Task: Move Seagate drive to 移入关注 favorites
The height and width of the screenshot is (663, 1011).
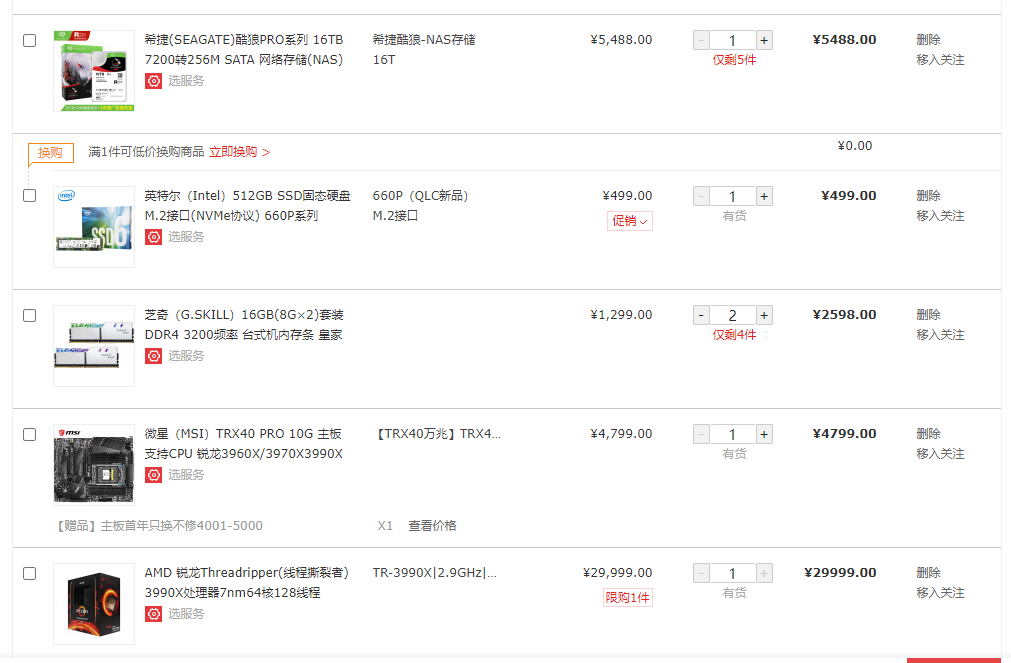Action: pyautogui.click(x=940, y=60)
